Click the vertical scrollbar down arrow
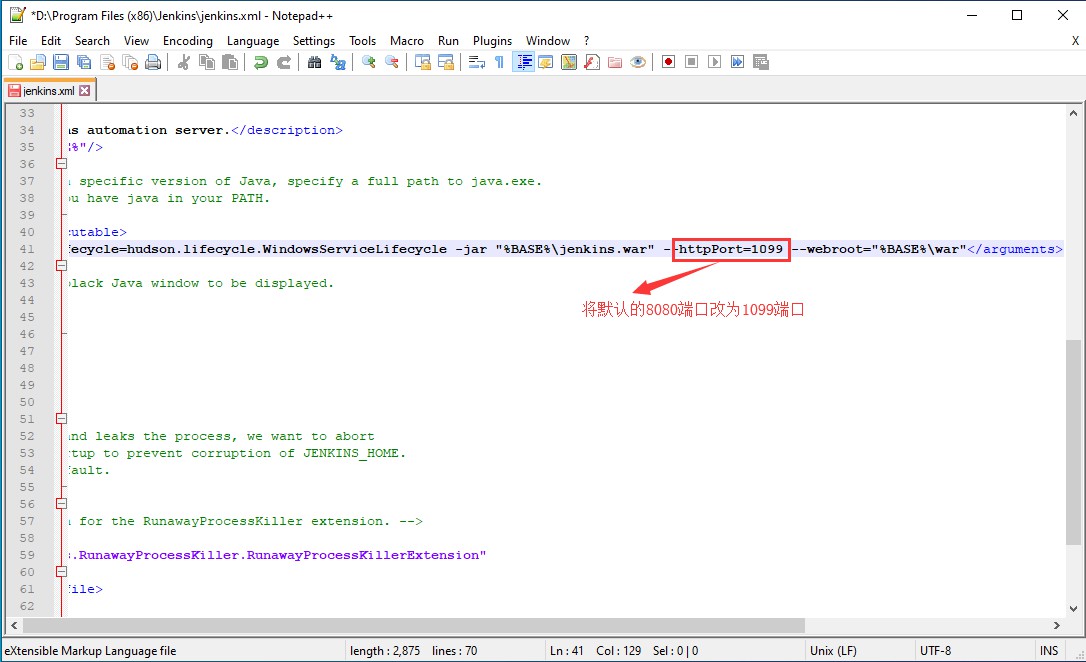This screenshot has height=662, width=1086. pyautogui.click(x=1074, y=609)
